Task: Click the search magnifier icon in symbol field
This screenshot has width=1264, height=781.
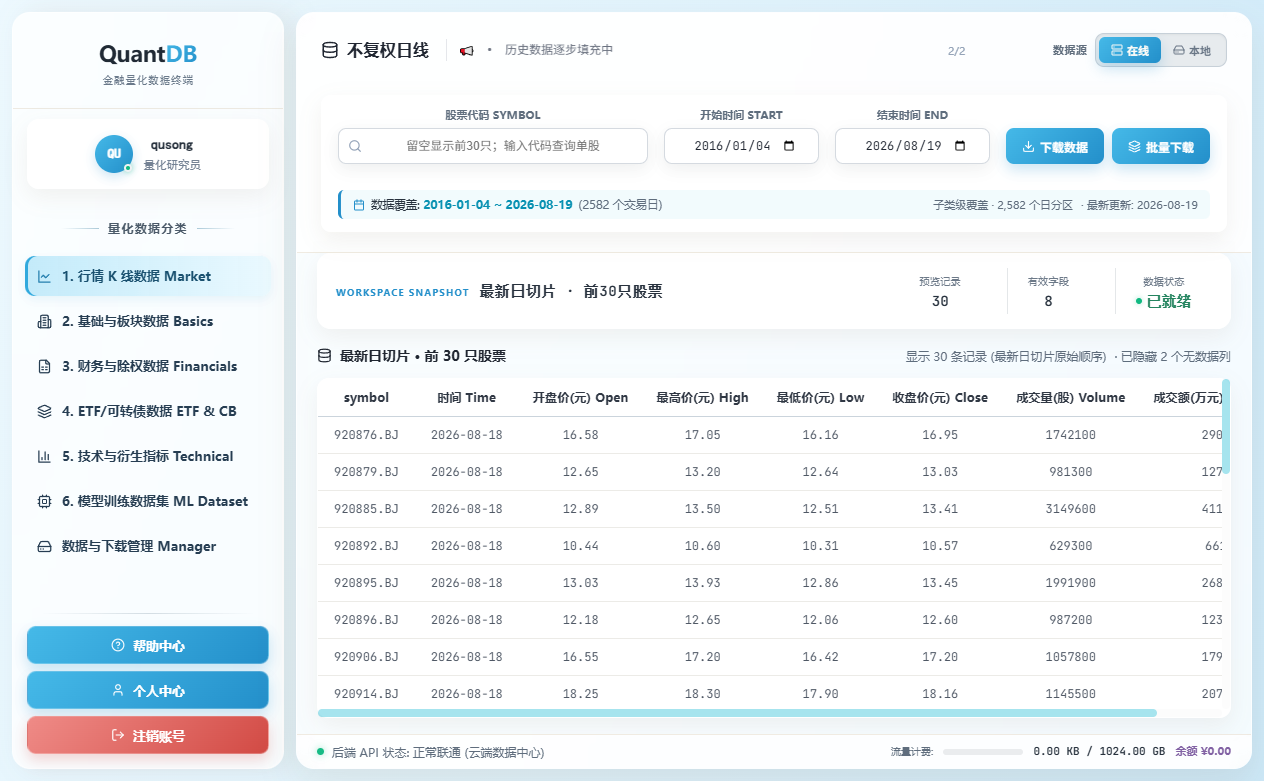Action: [355, 146]
